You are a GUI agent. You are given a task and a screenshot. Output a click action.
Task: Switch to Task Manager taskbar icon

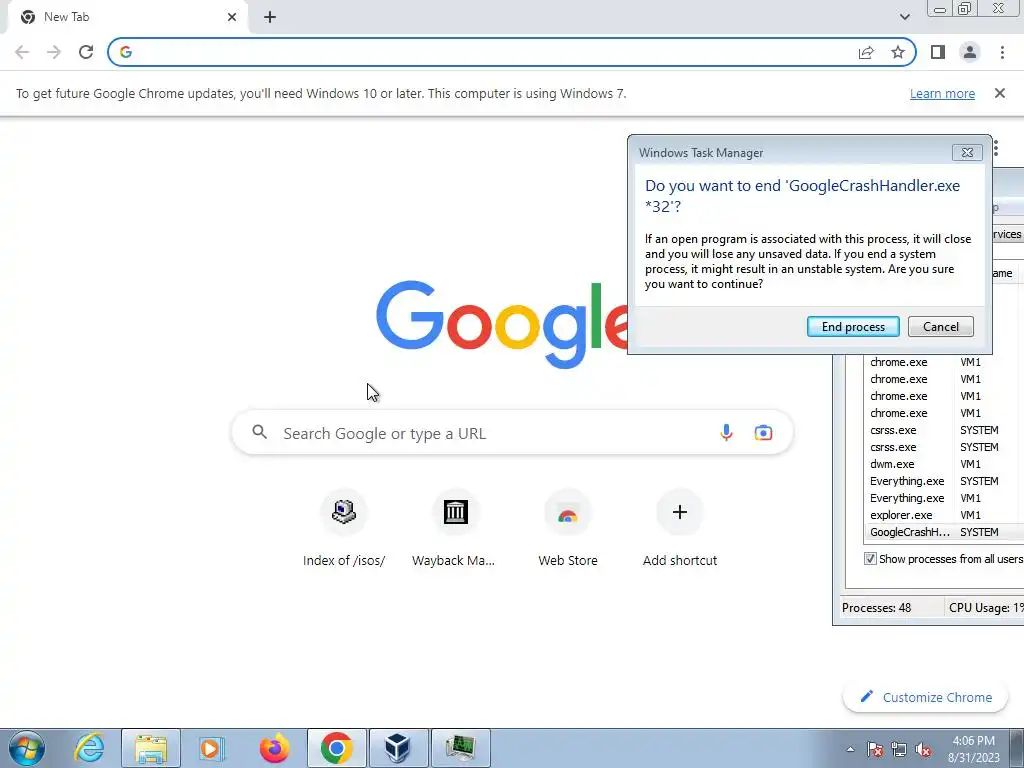tap(461, 748)
